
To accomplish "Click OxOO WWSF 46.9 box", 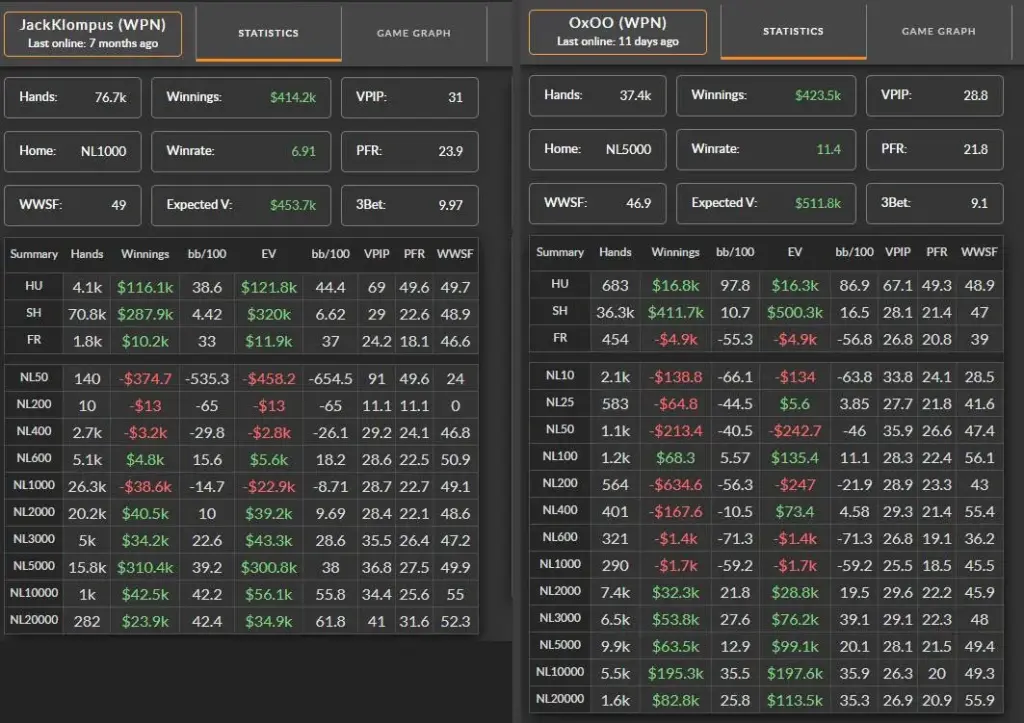I will [x=598, y=203].
